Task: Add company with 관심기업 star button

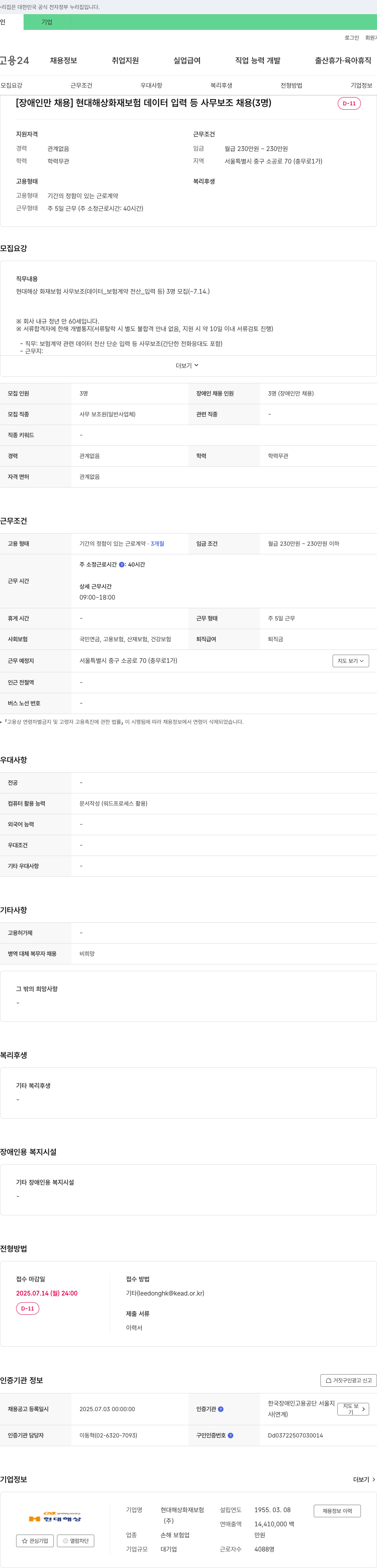Action: [35, 1541]
